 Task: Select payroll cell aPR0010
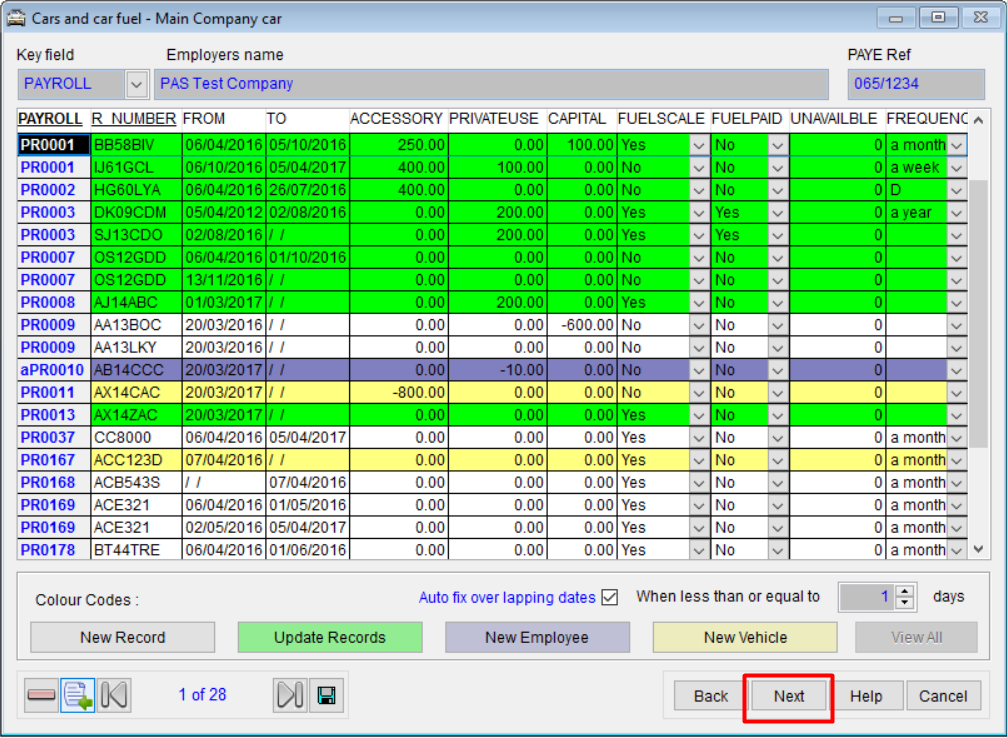pos(53,370)
